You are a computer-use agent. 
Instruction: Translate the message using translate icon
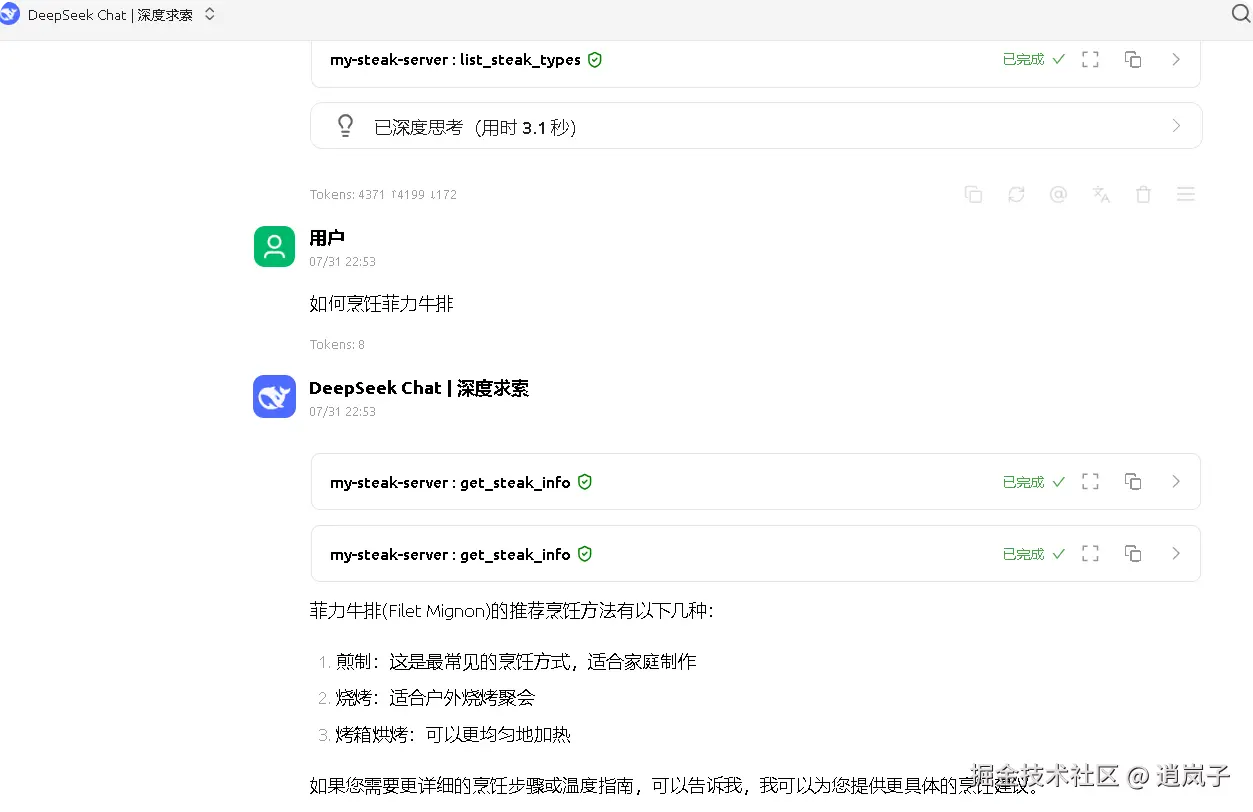(x=1101, y=195)
